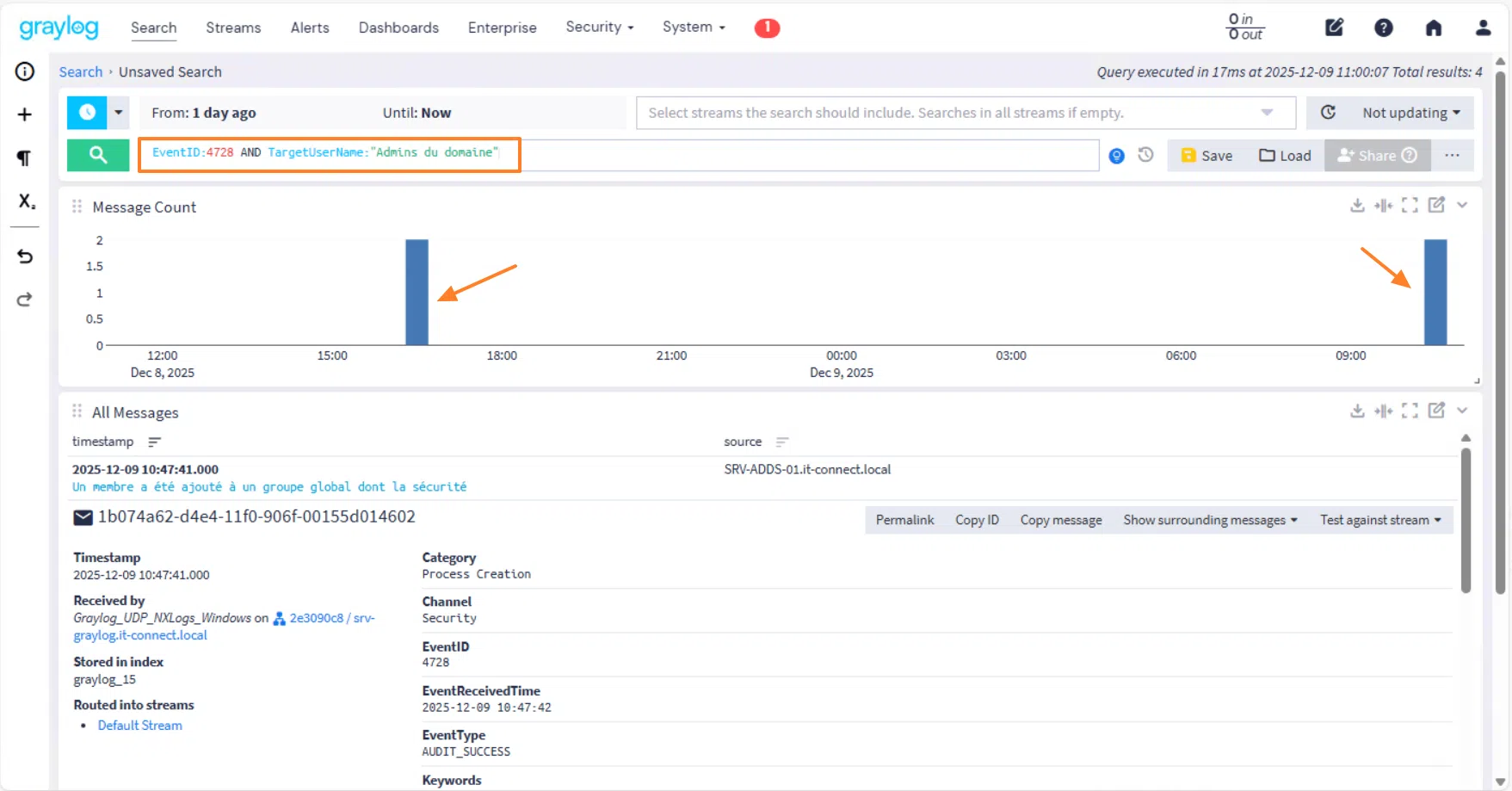Image resolution: width=1512 pixels, height=791 pixels.
Task: Download the Message Count widget data
Action: (1357, 205)
